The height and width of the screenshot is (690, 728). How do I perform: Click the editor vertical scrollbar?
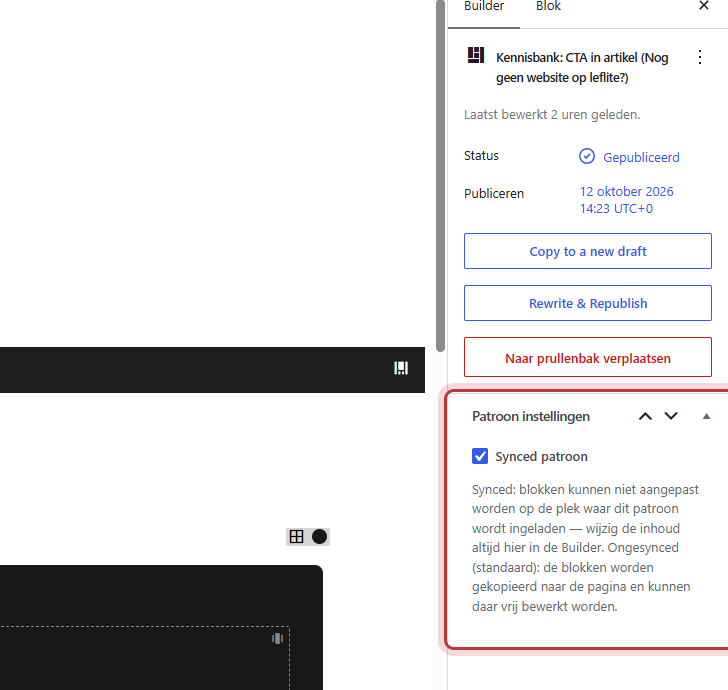pos(440,176)
